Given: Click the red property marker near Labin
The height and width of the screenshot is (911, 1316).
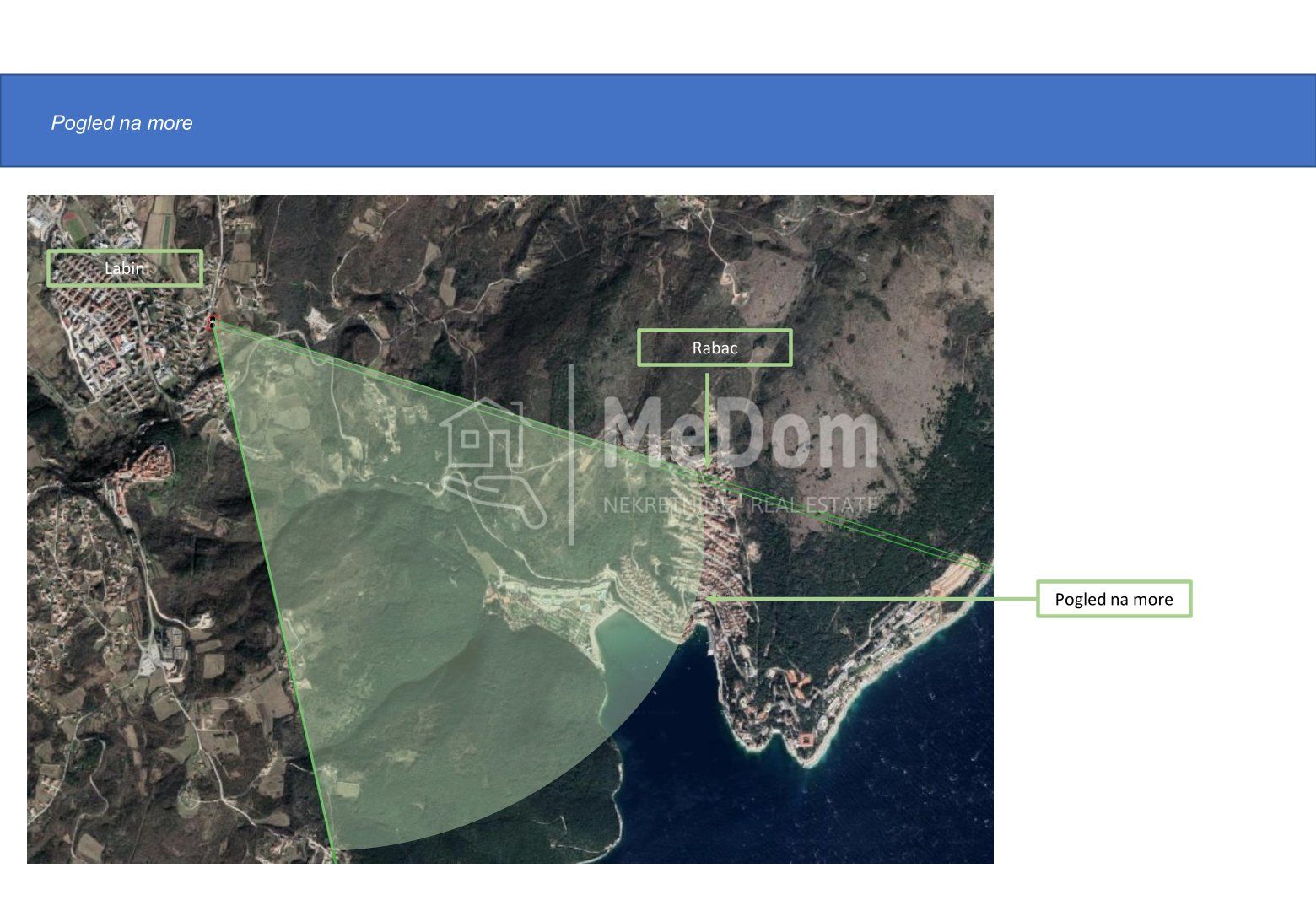Looking at the screenshot, I should (x=213, y=321).
